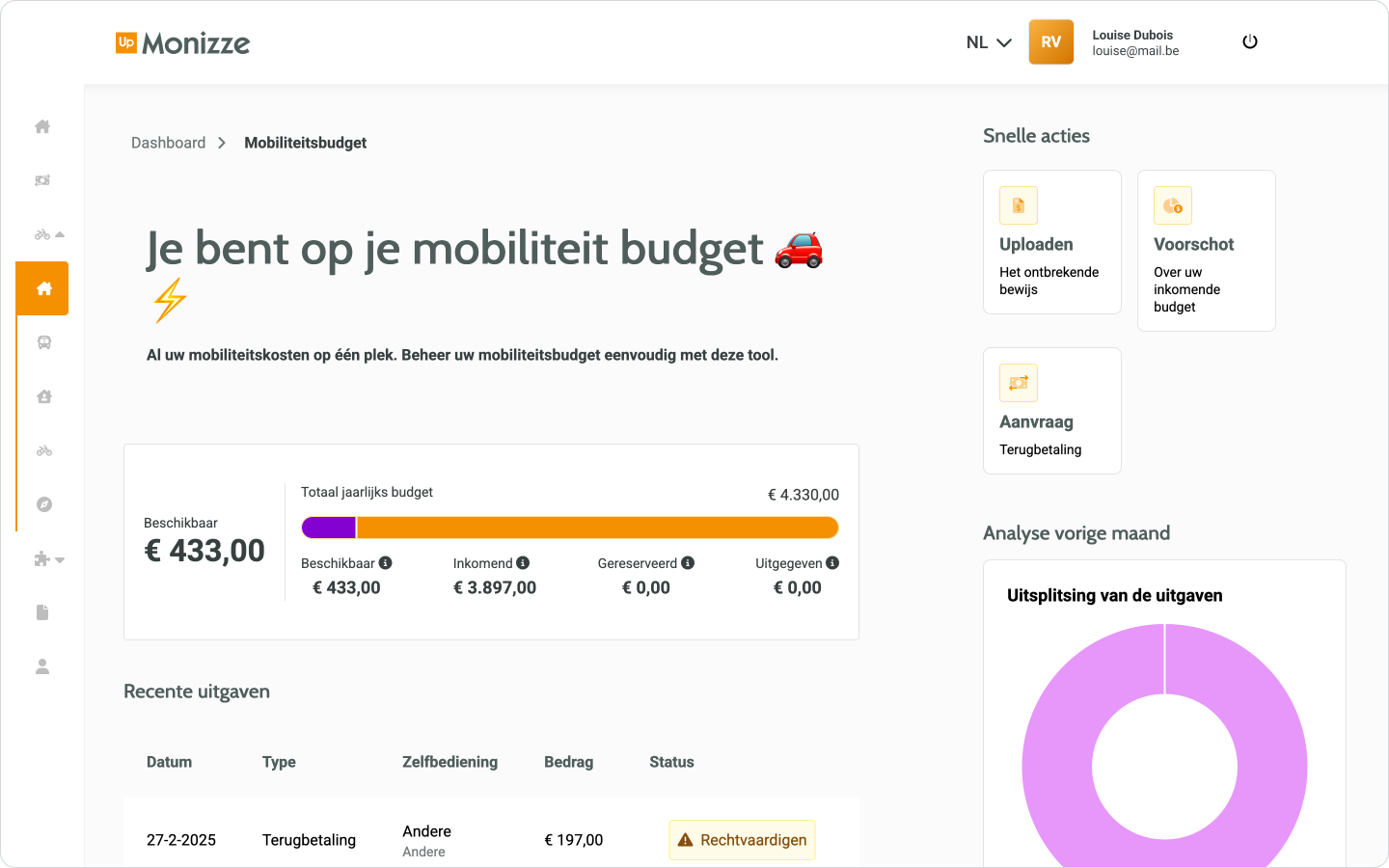This screenshot has height=868, width=1389.
Task: Open the money transfer sidebar icon
Action: pos(42,180)
